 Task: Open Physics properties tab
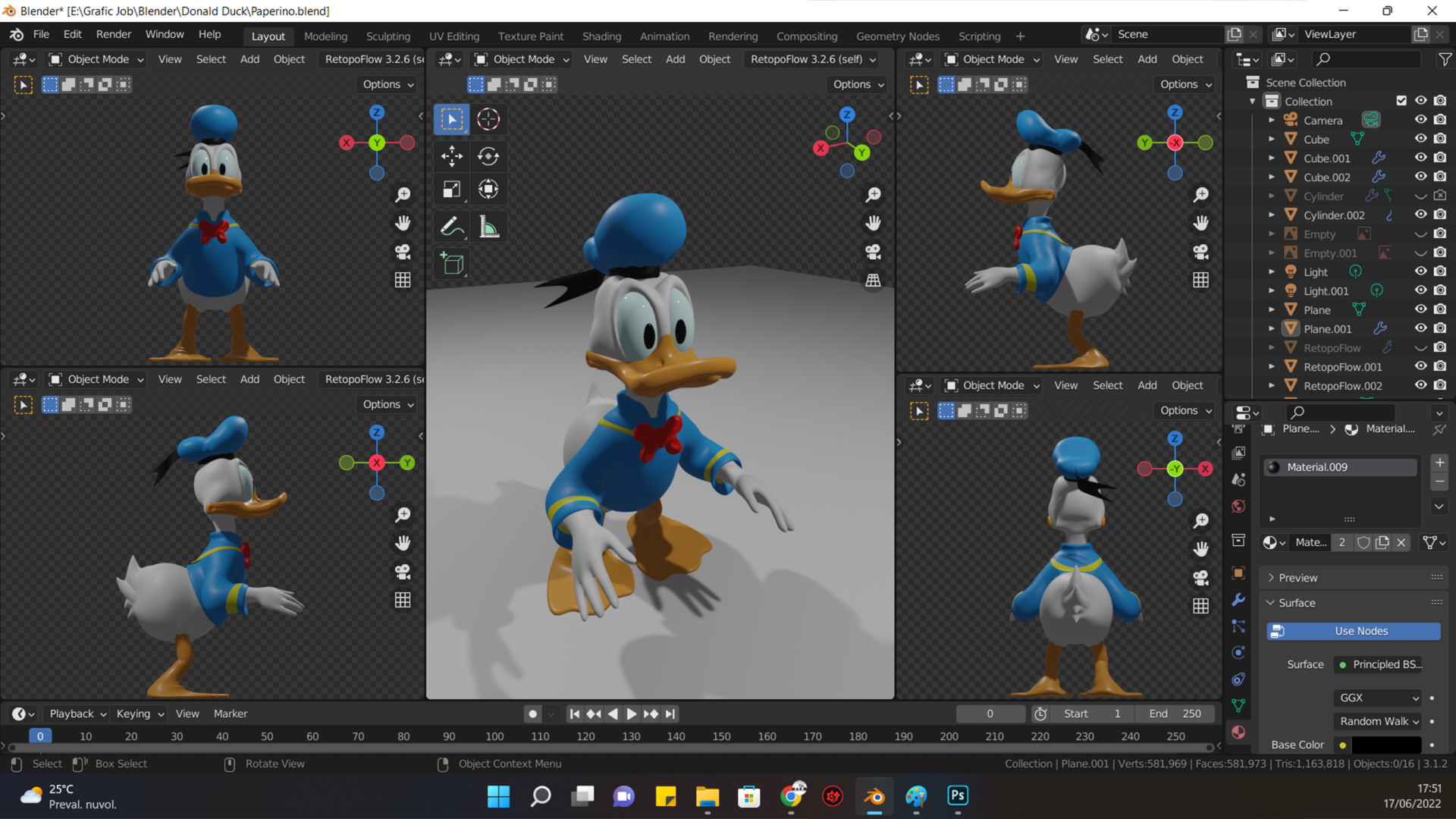coord(1238,652)
